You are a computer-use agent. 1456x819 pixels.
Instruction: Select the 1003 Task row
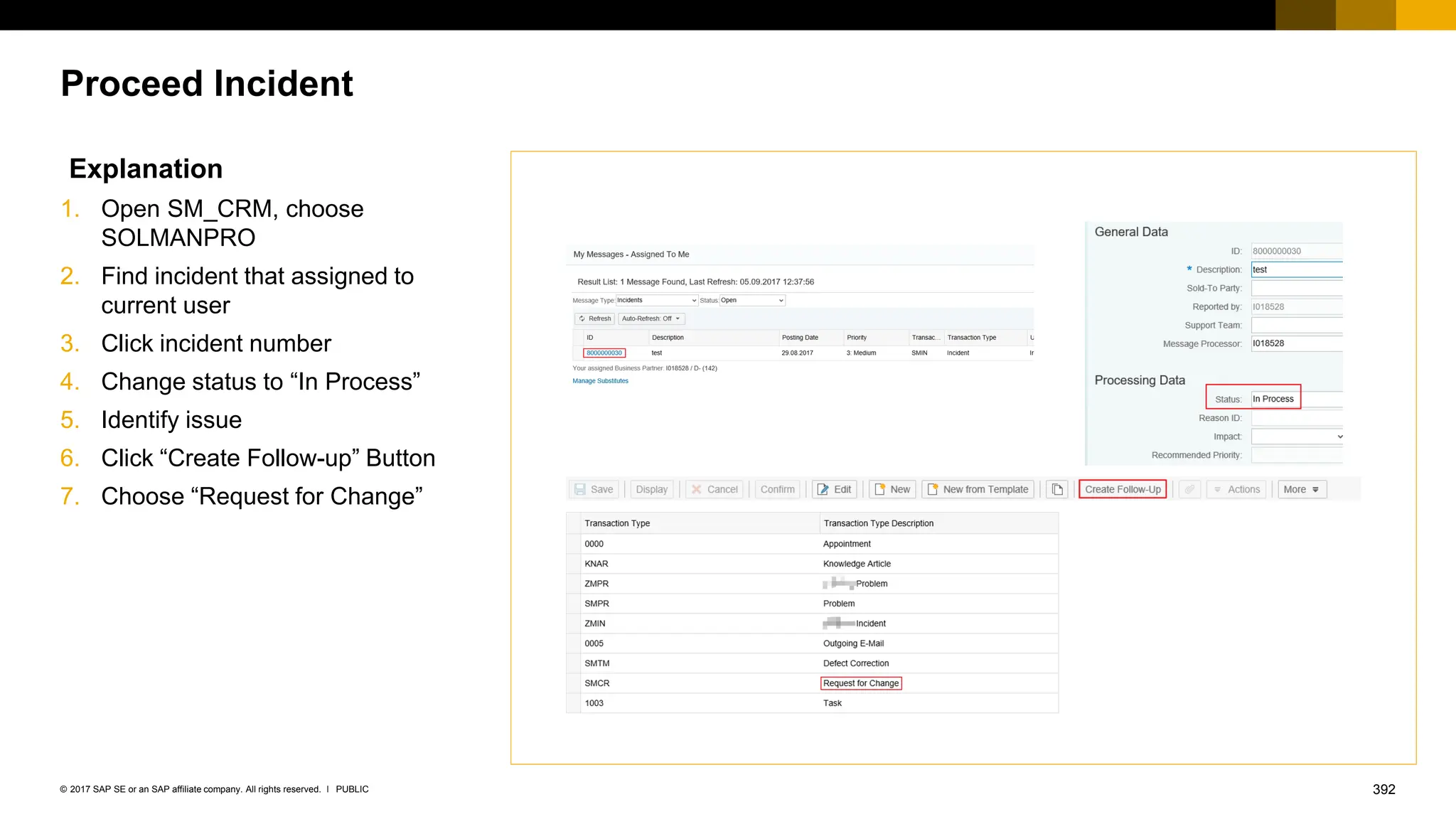[812, 703]
